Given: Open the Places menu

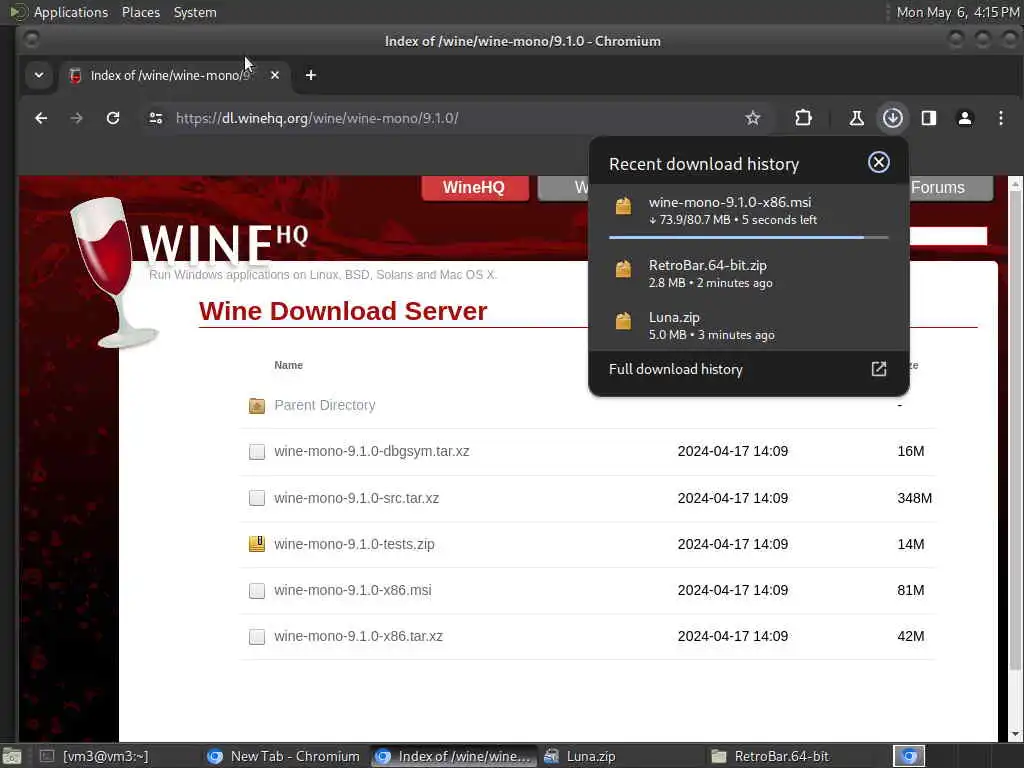Looking at the screenshot, I should click(140, 12).
